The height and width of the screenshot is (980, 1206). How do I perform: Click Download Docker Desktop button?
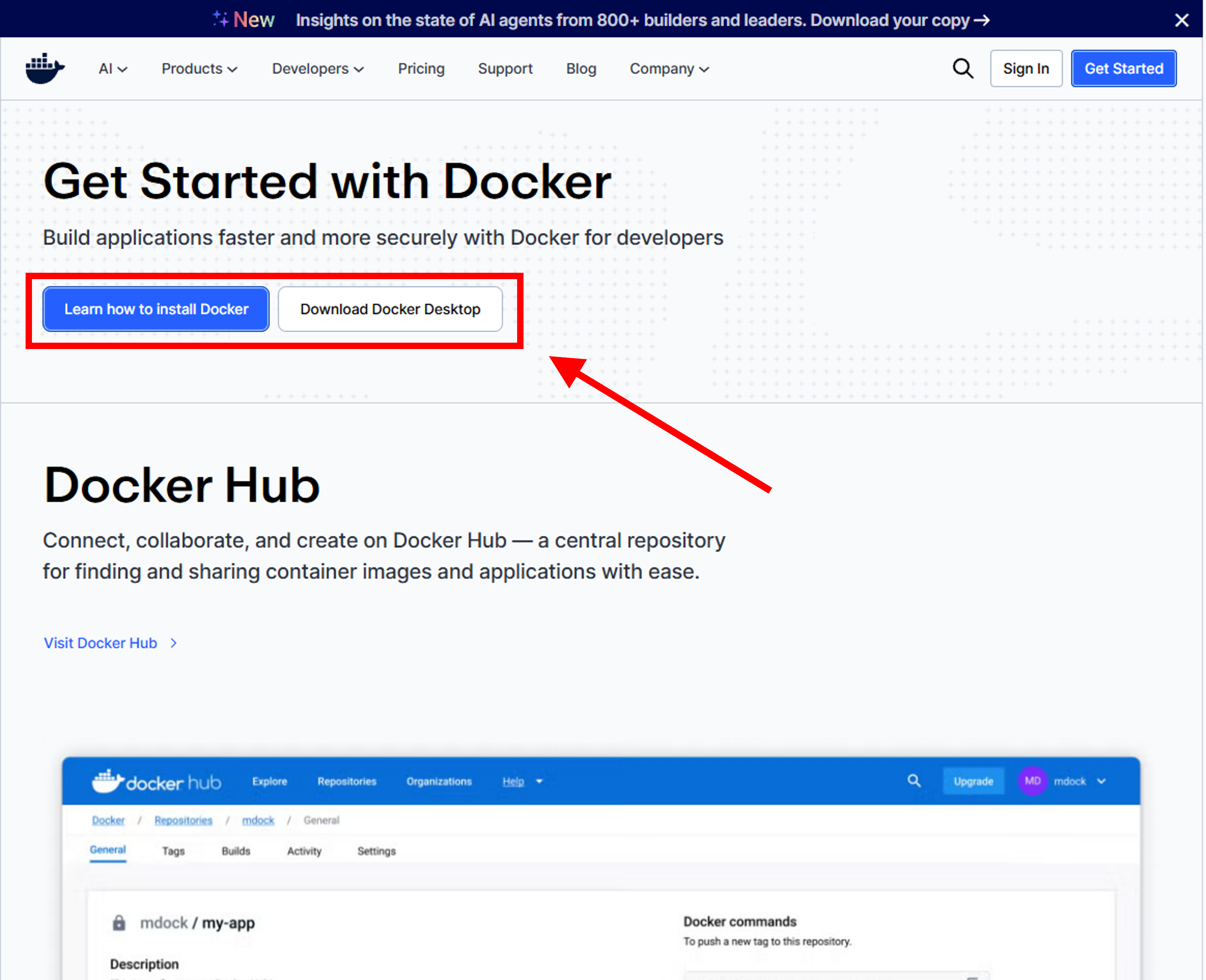[390, 309]
